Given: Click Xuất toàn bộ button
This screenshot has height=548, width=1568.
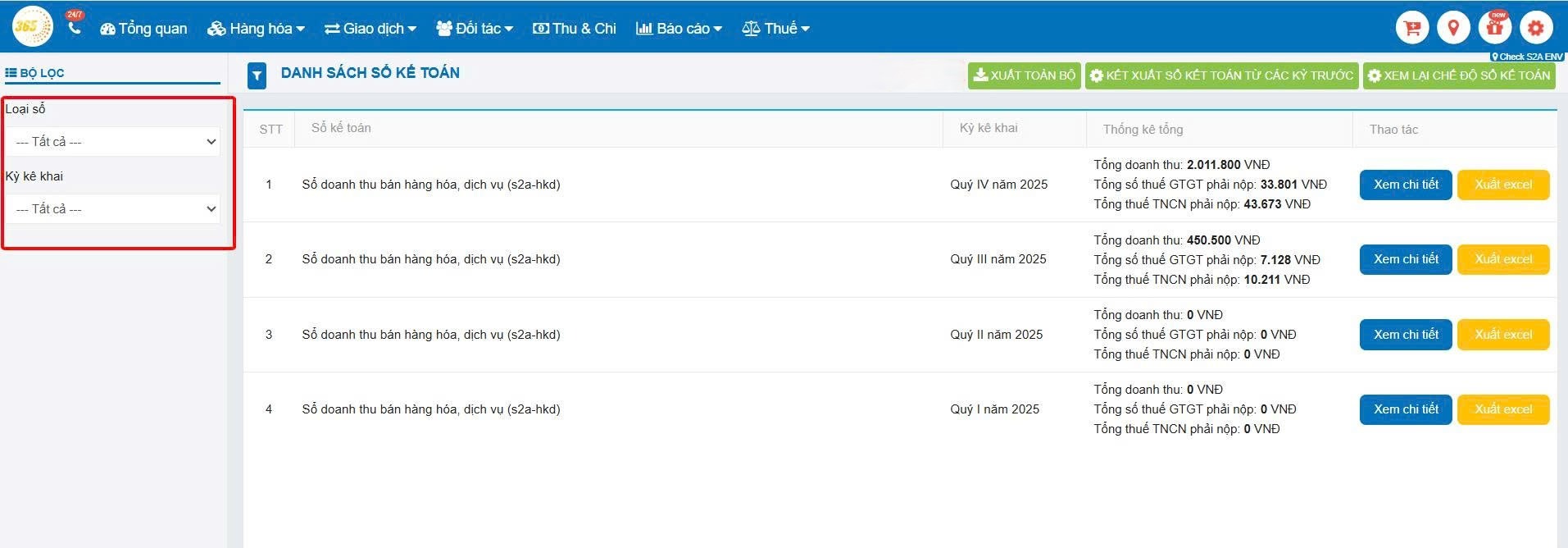Looking at the screenshot, I should pos(1024,75).
